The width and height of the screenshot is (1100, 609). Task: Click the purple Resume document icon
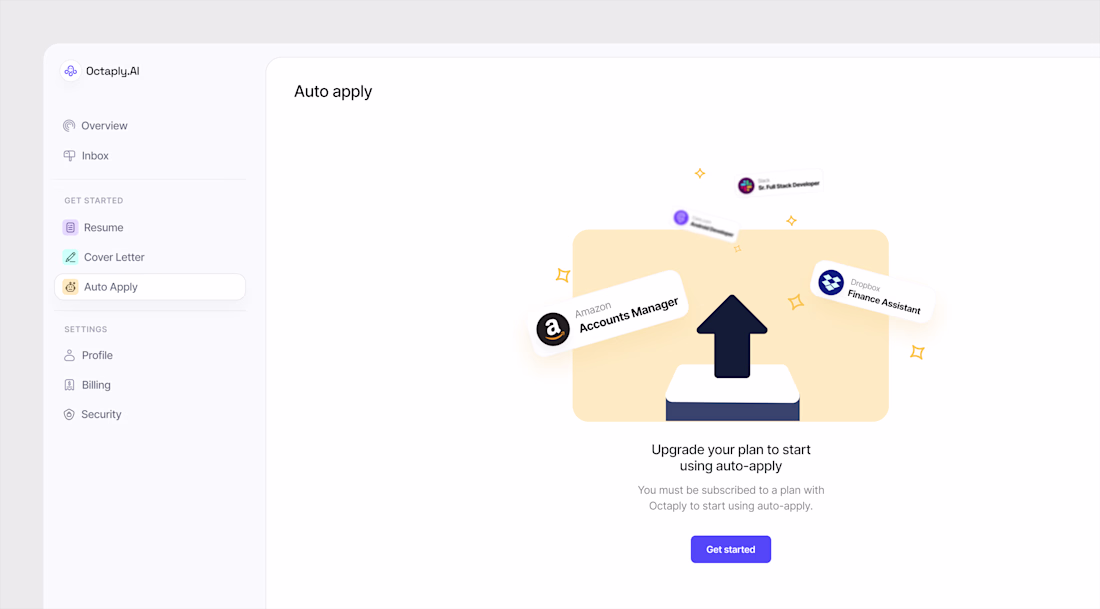(x=70, y=228)
